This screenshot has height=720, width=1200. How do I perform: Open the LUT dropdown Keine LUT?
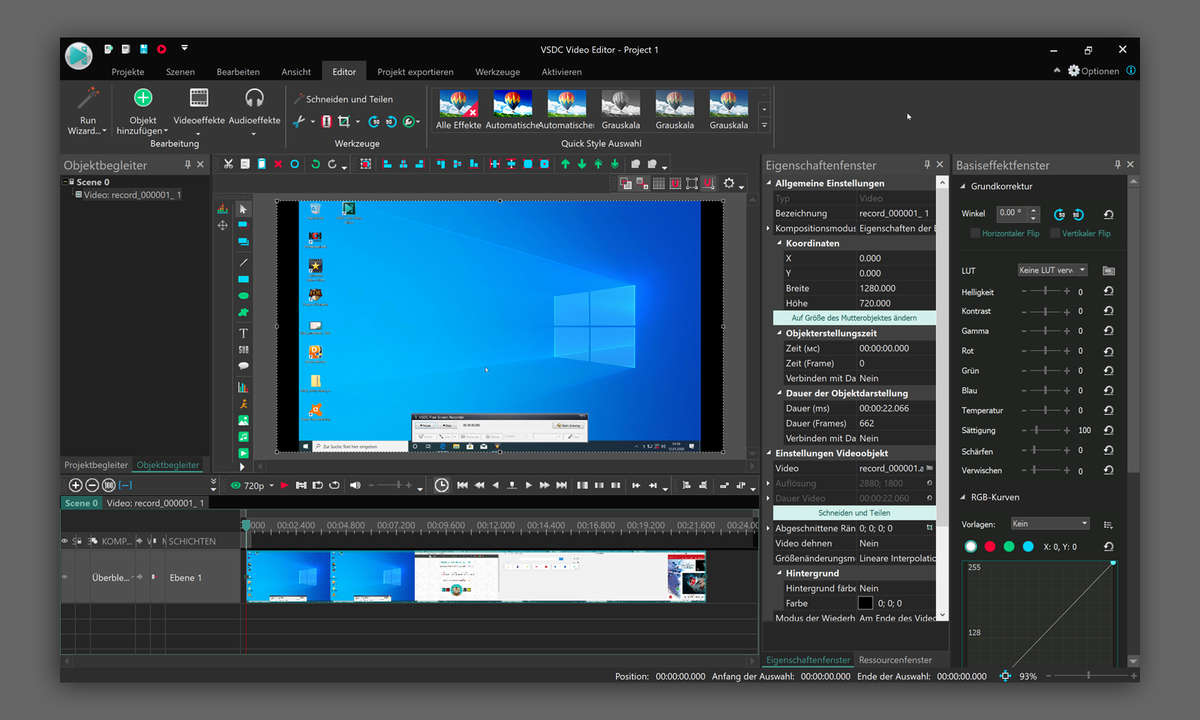[1052, 271]
